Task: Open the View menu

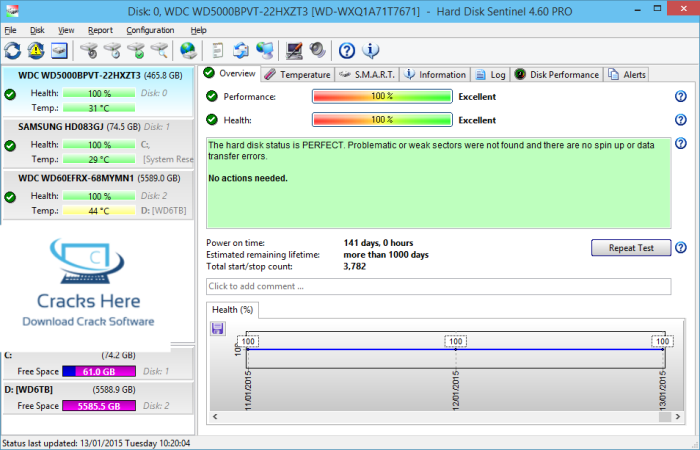Action: pyautogui.click(x=66, y=30)
